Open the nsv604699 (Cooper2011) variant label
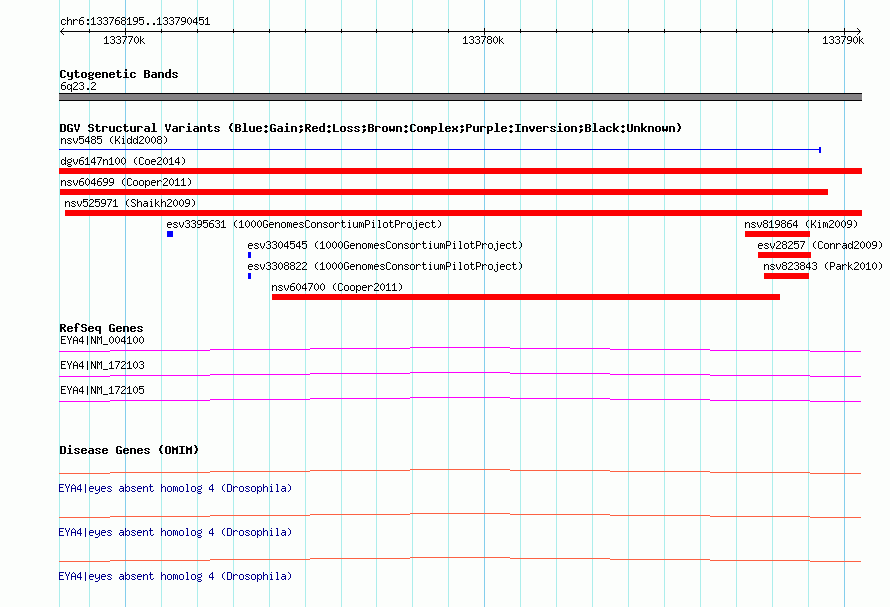The width and height of the screenshot is (890, 607). click(x=126, y=182)
